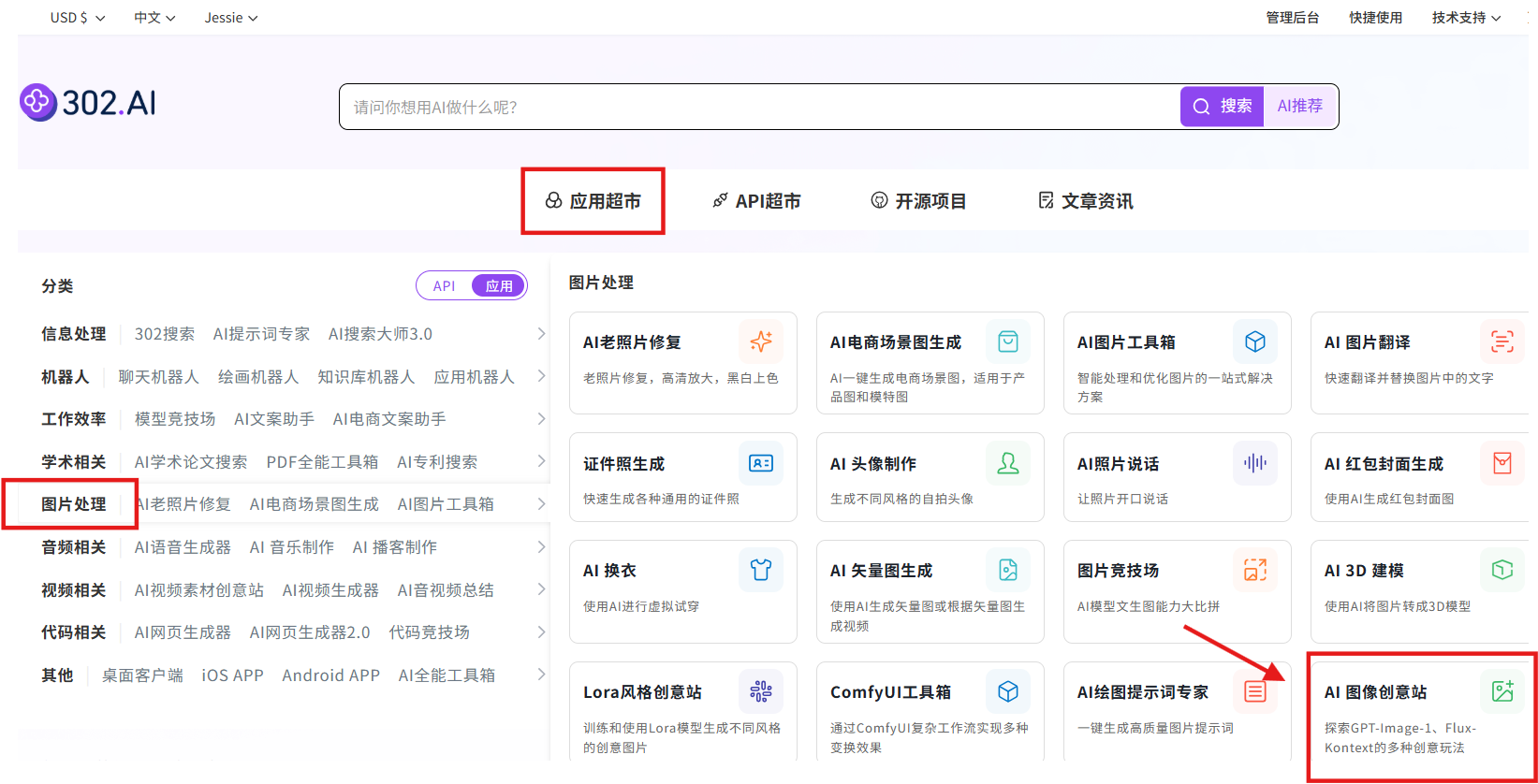The height and width of the screenshot is (784, 1538).
Task: Select the 图片处理 category
Action: pos(74,504)
